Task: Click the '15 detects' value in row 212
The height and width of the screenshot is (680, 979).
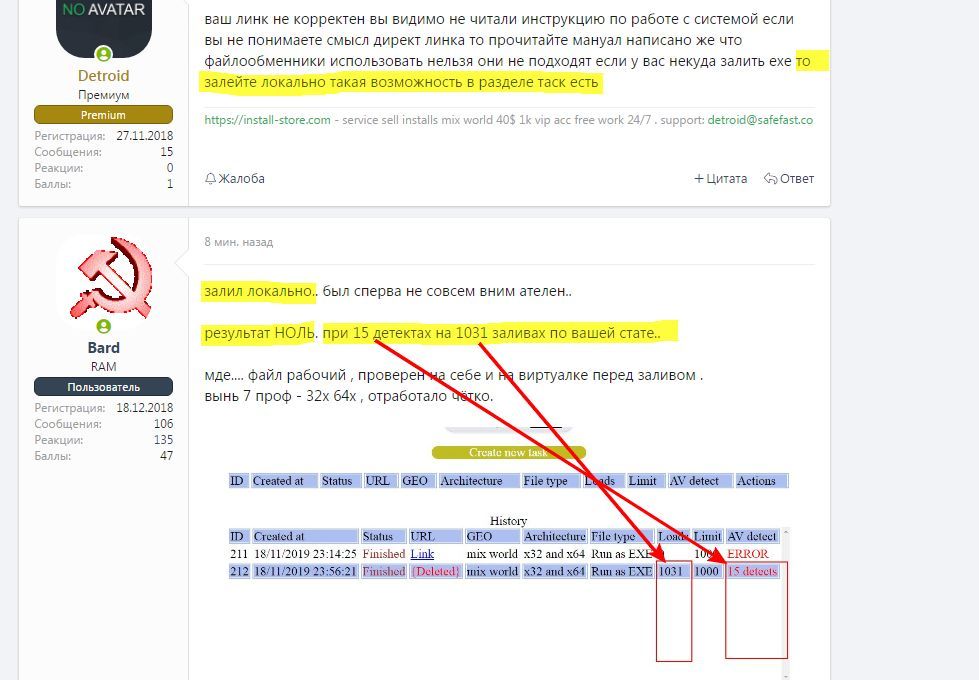Action: pyautogui.click(x=752, y=571)
